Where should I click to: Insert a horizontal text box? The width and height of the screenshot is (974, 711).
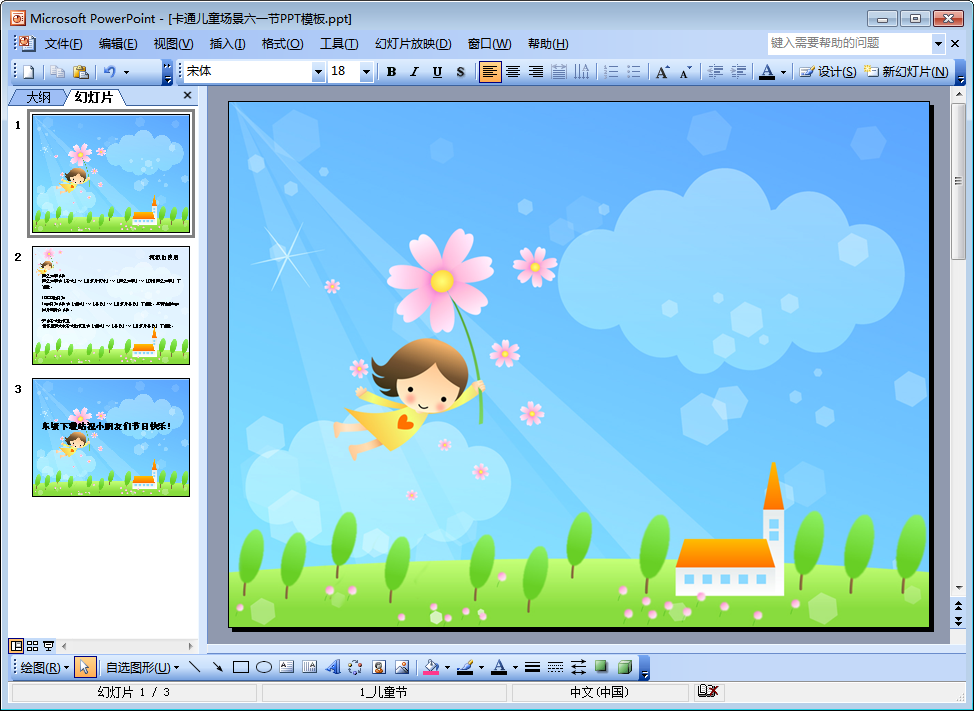click(x=286, y=668)
